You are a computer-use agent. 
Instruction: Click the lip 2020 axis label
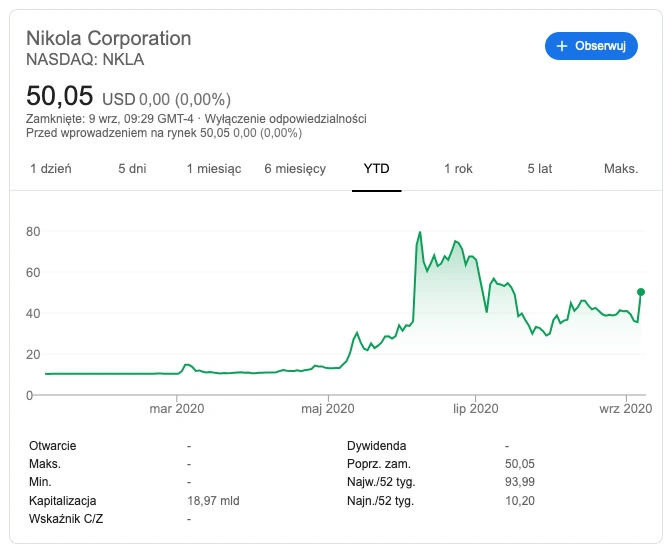[x=475, y=408]
